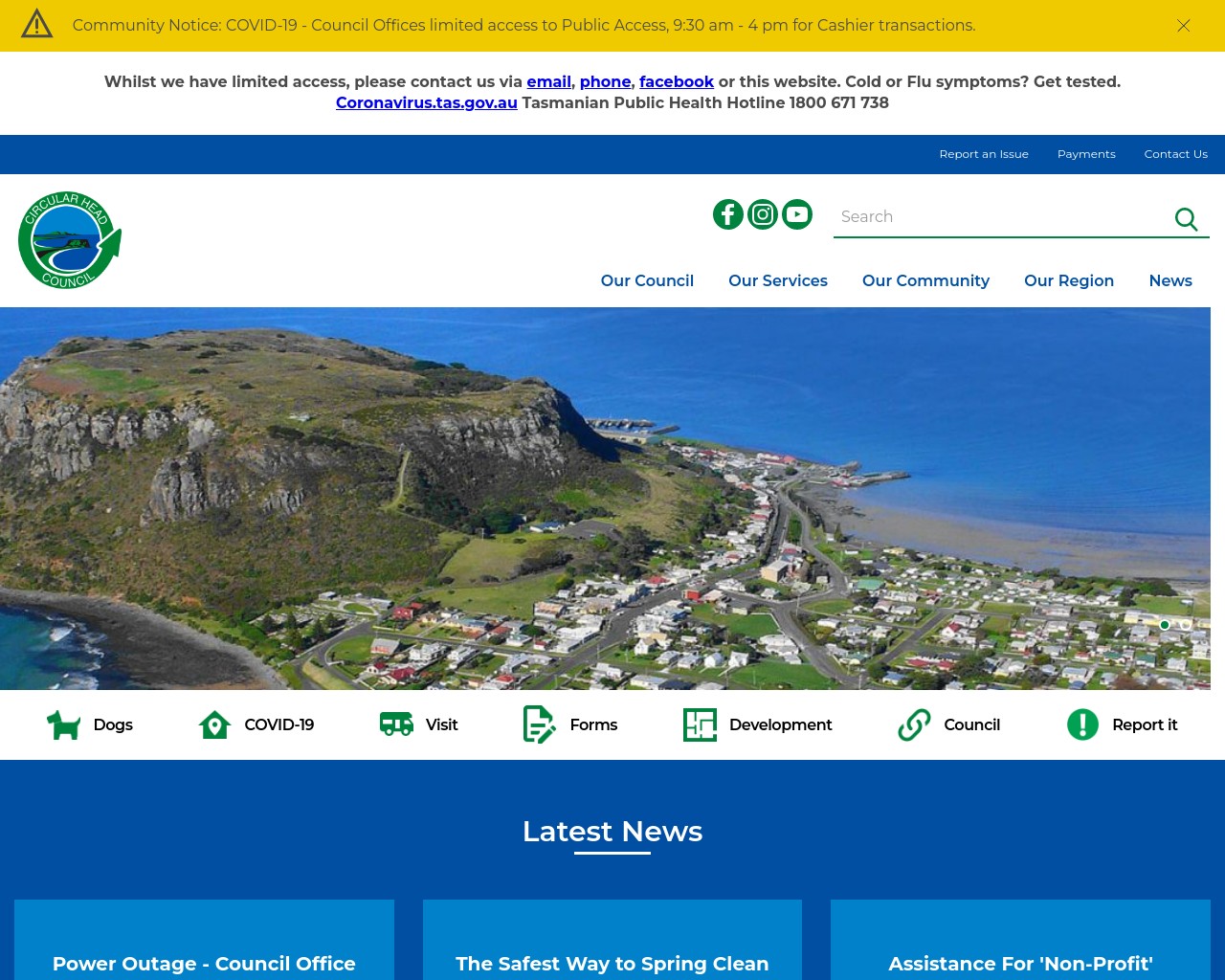The height and width of the screenshot is (980, 1225).
Task: Expand the Our Community menu
Action: pos(925,280)
